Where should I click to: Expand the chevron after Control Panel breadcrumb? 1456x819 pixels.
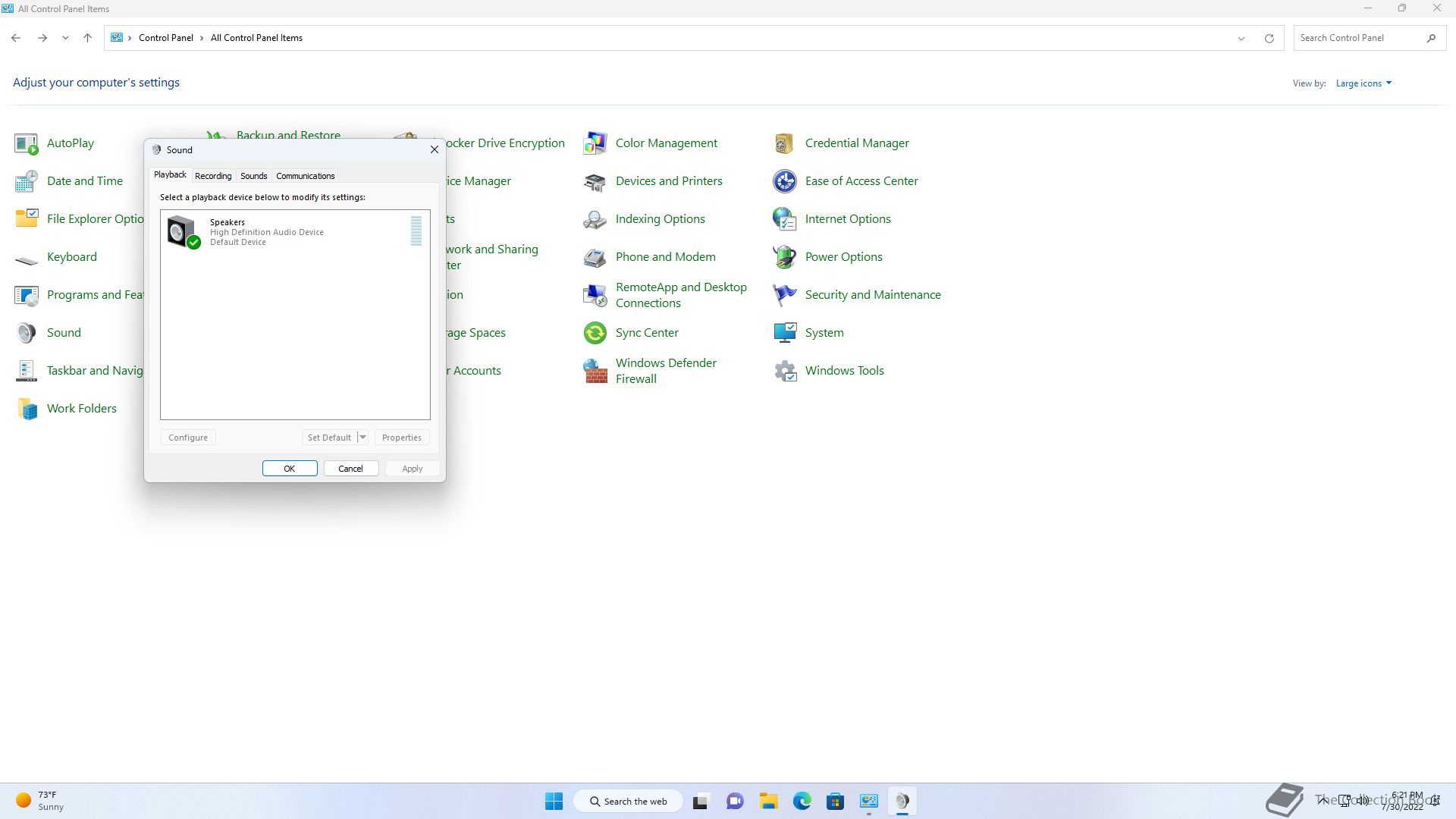point(202,38)
